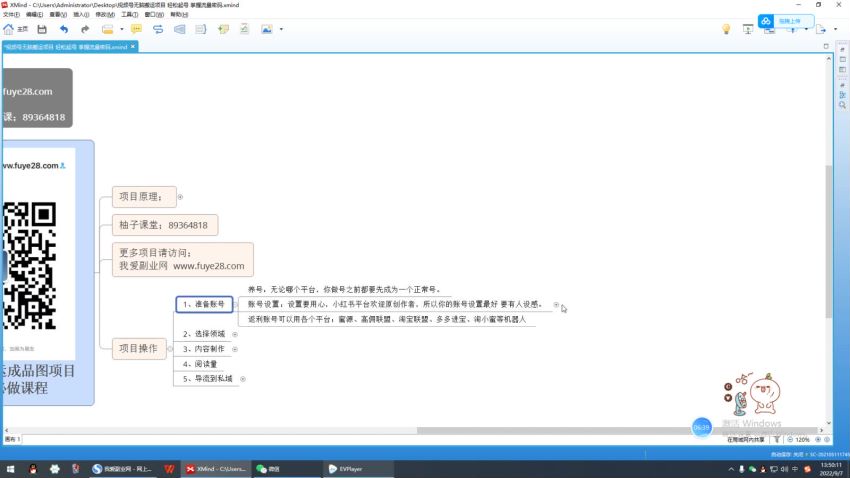This screenshot has height=478, width=850.
Task: Click the www.fuye28.com hyperlink in central topic
Action: click(x=30, y=166)
